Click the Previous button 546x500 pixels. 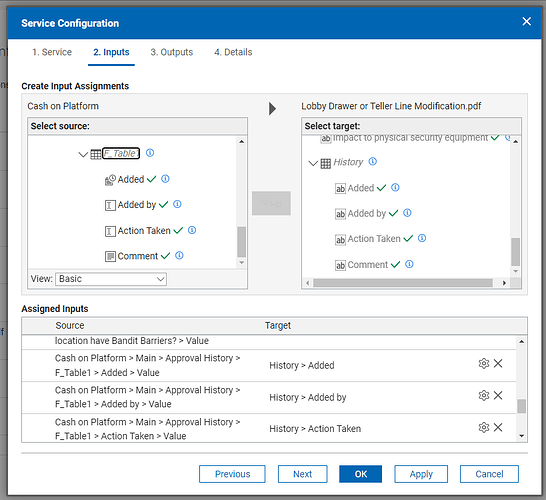coord(232,474)
